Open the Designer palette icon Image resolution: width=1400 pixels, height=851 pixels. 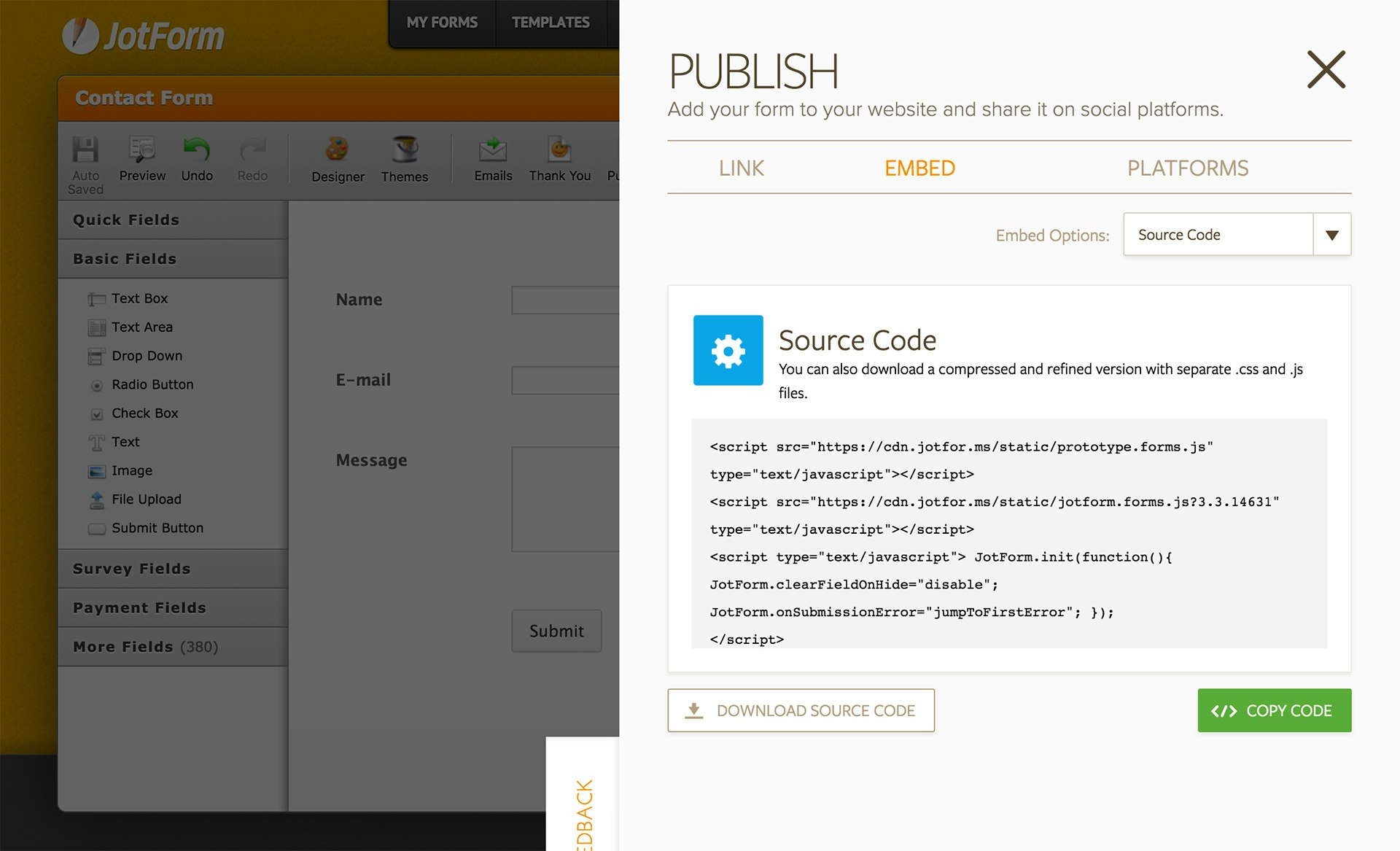pos(337,150)
